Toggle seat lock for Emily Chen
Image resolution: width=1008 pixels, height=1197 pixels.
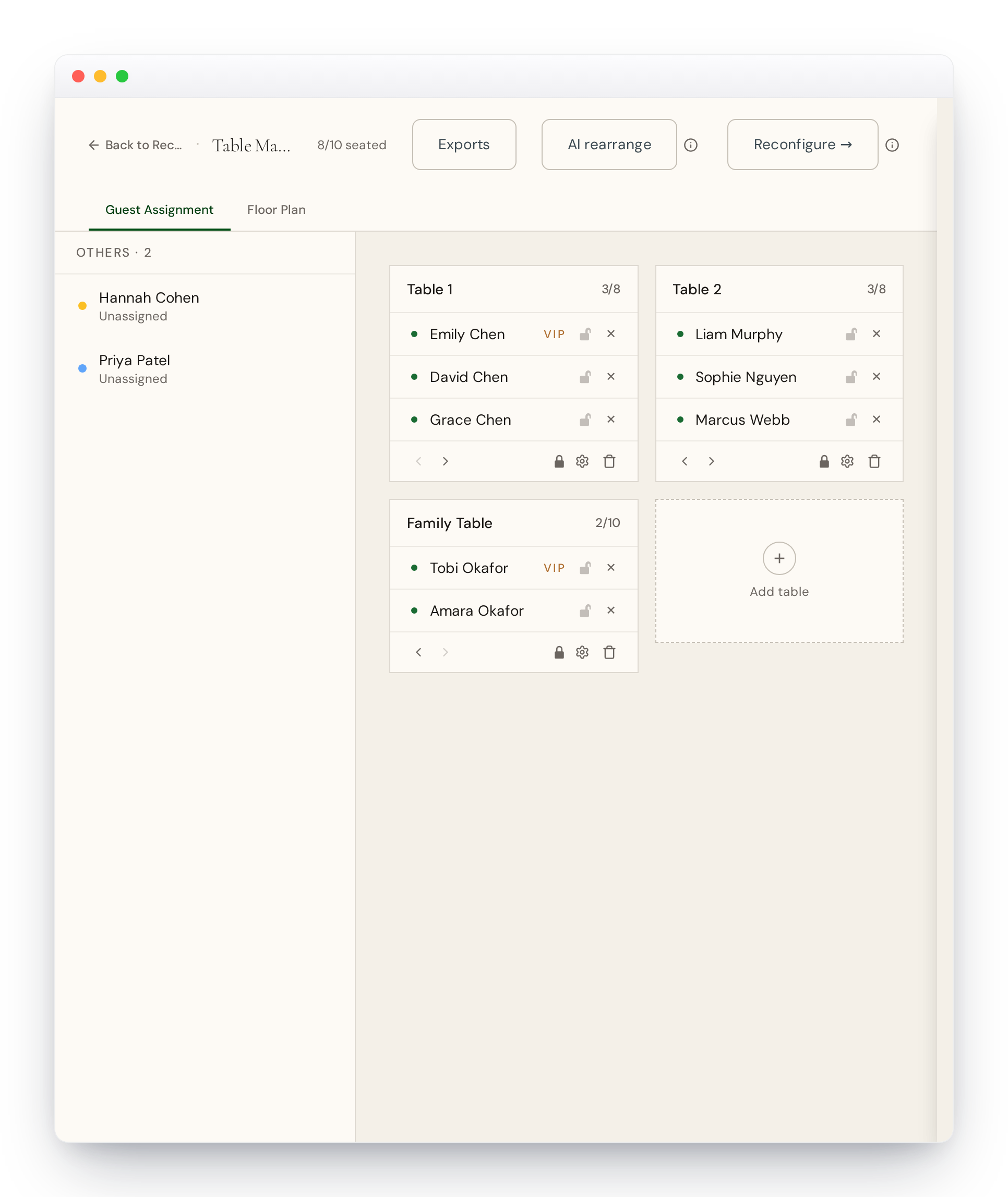click(x=584, y=333)
